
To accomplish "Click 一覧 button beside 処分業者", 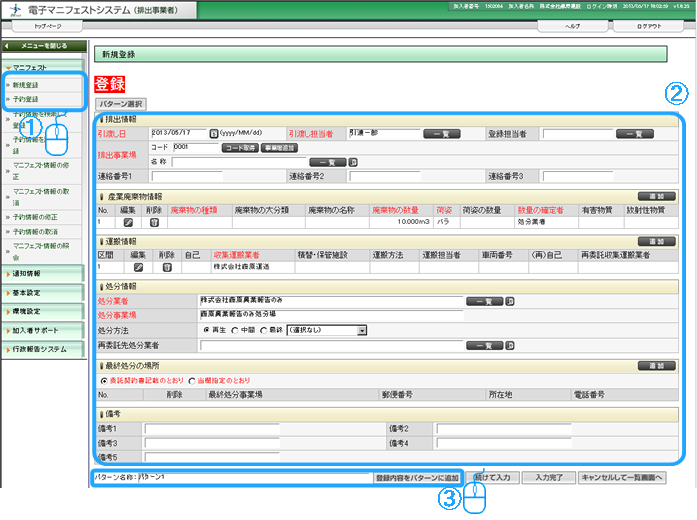I will pyautogui.click(x=485, y=301).
